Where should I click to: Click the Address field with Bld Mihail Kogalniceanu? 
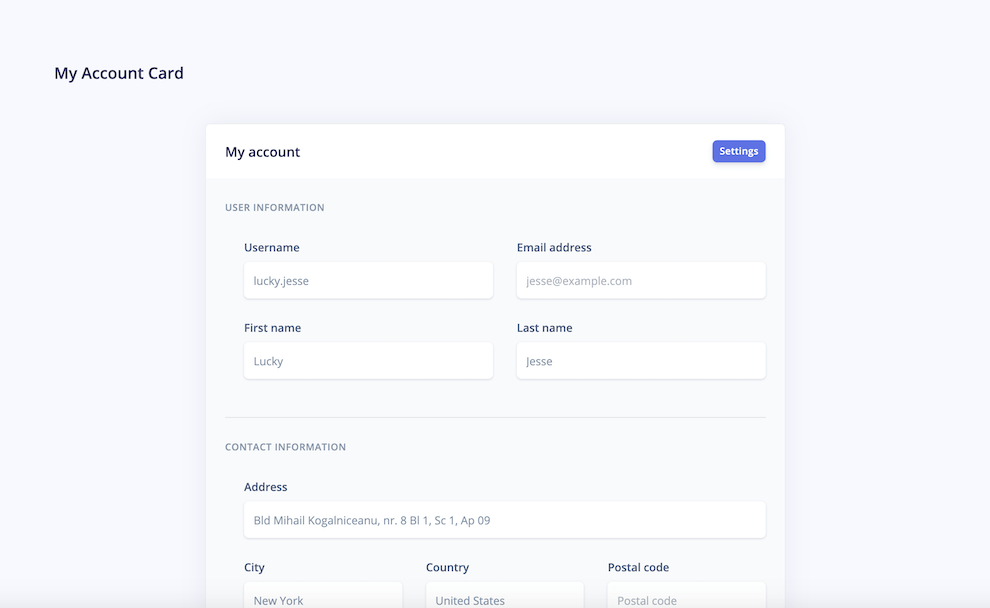click(x=504, y=519)
